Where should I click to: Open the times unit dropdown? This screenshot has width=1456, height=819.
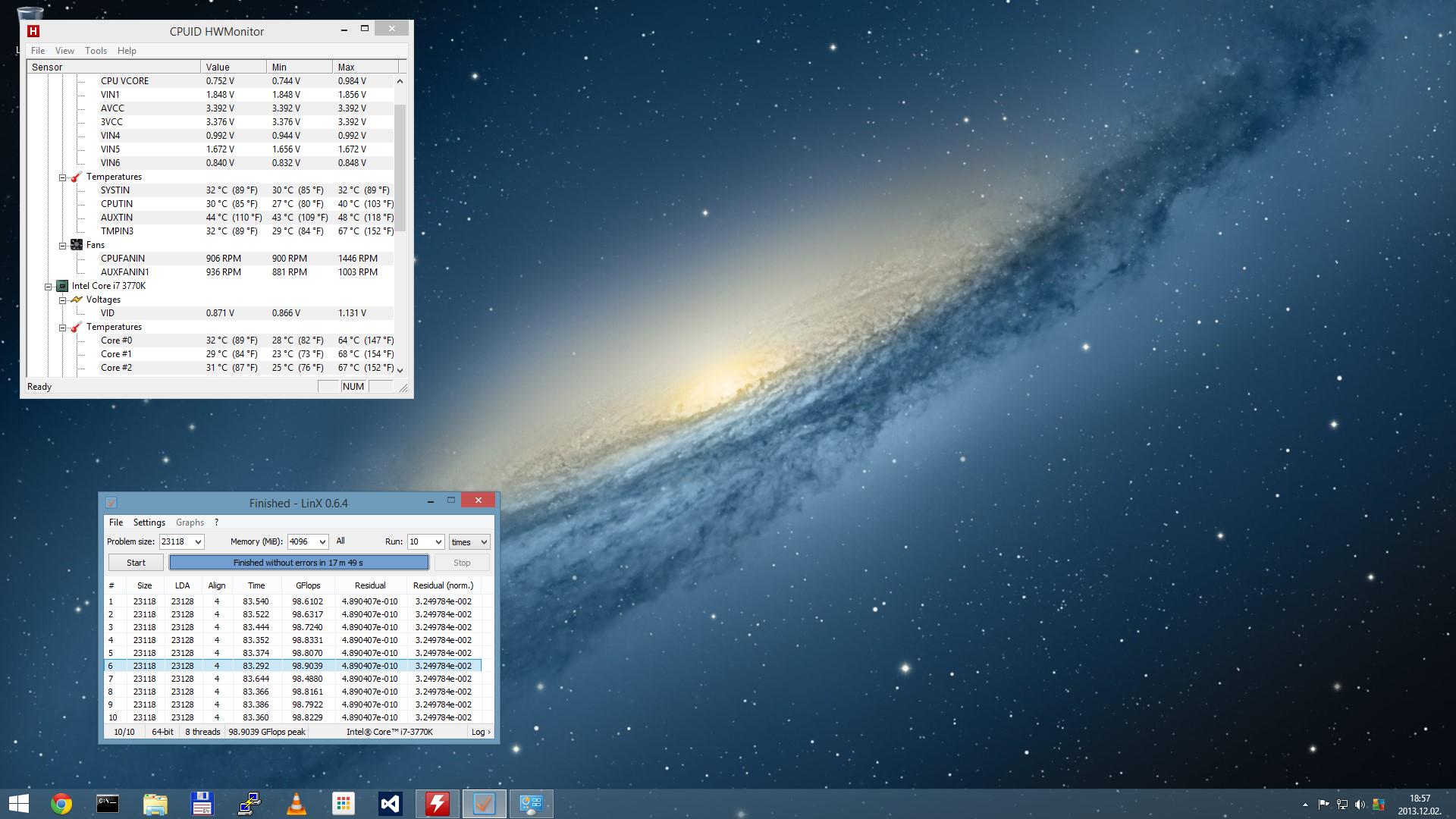coord(485,541)
